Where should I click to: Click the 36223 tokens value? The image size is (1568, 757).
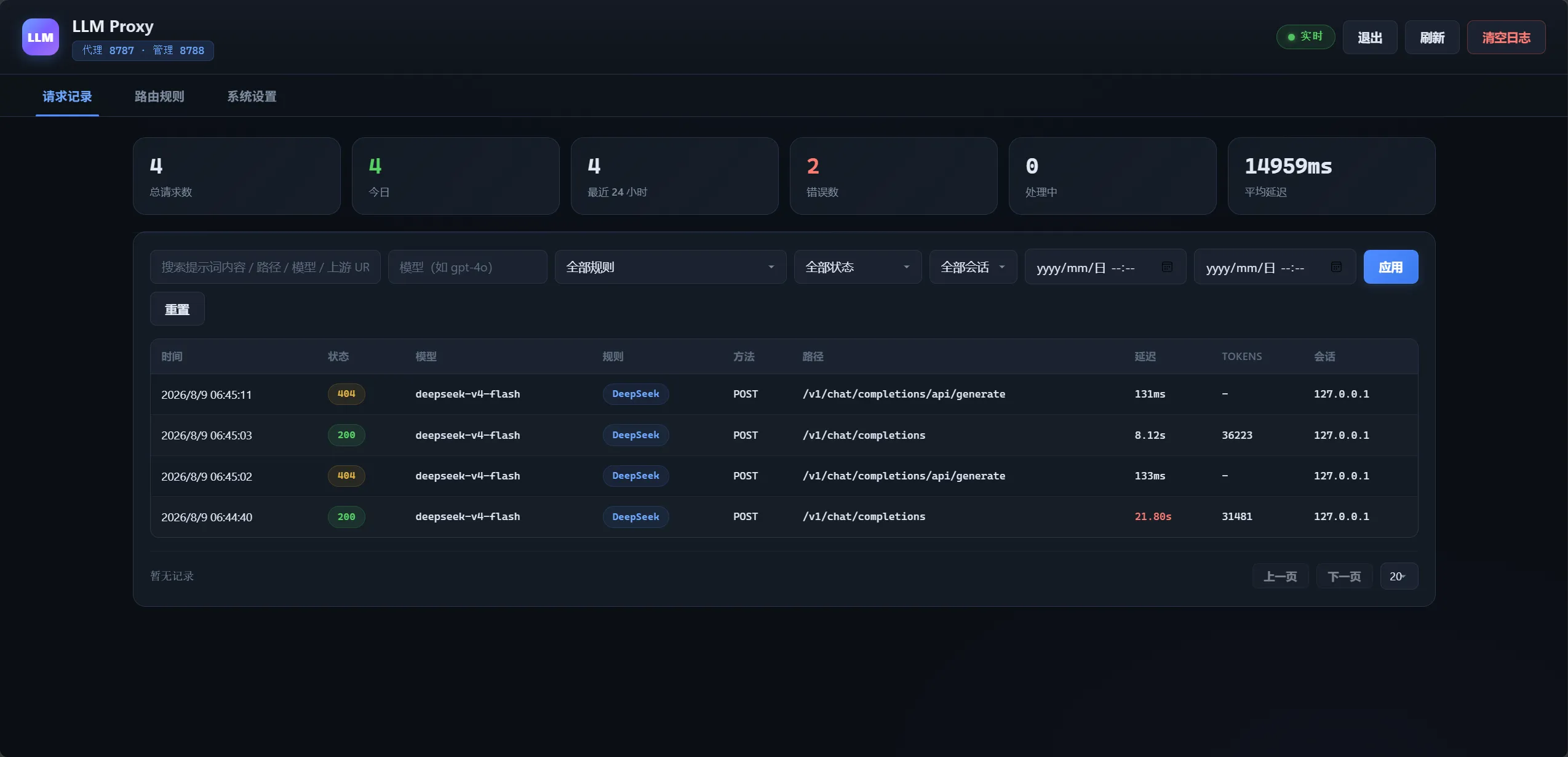[x=1237, y=435]
